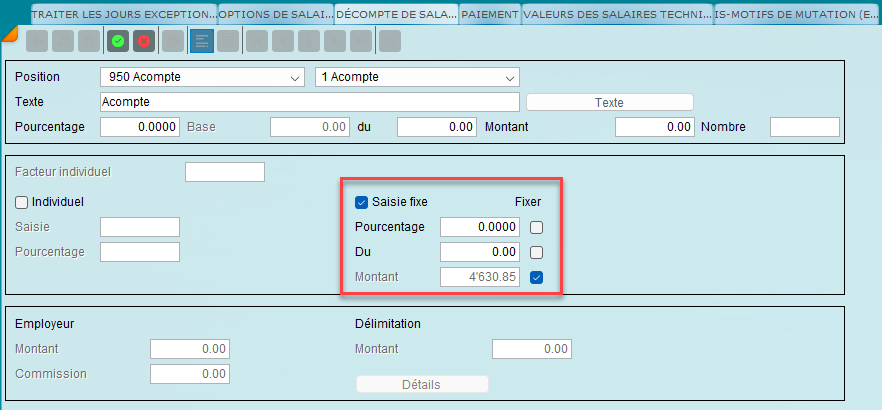Image resolution: width=882 pixels, height=410 pixels.
Task: Click the orange corner marker icon
Action: pos(8,31)
